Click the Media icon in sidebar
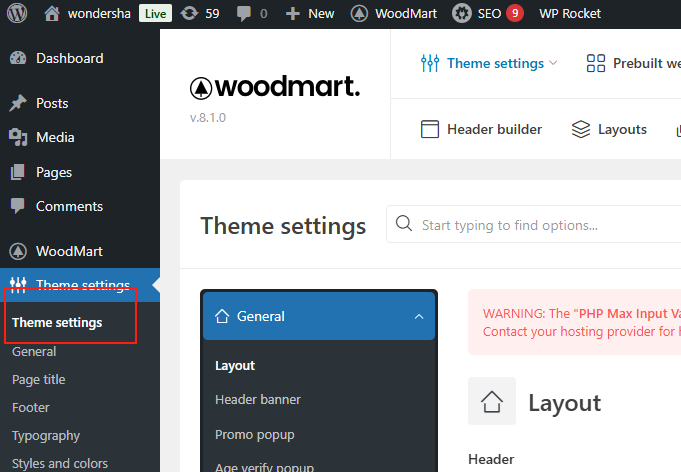 [18, 137]
